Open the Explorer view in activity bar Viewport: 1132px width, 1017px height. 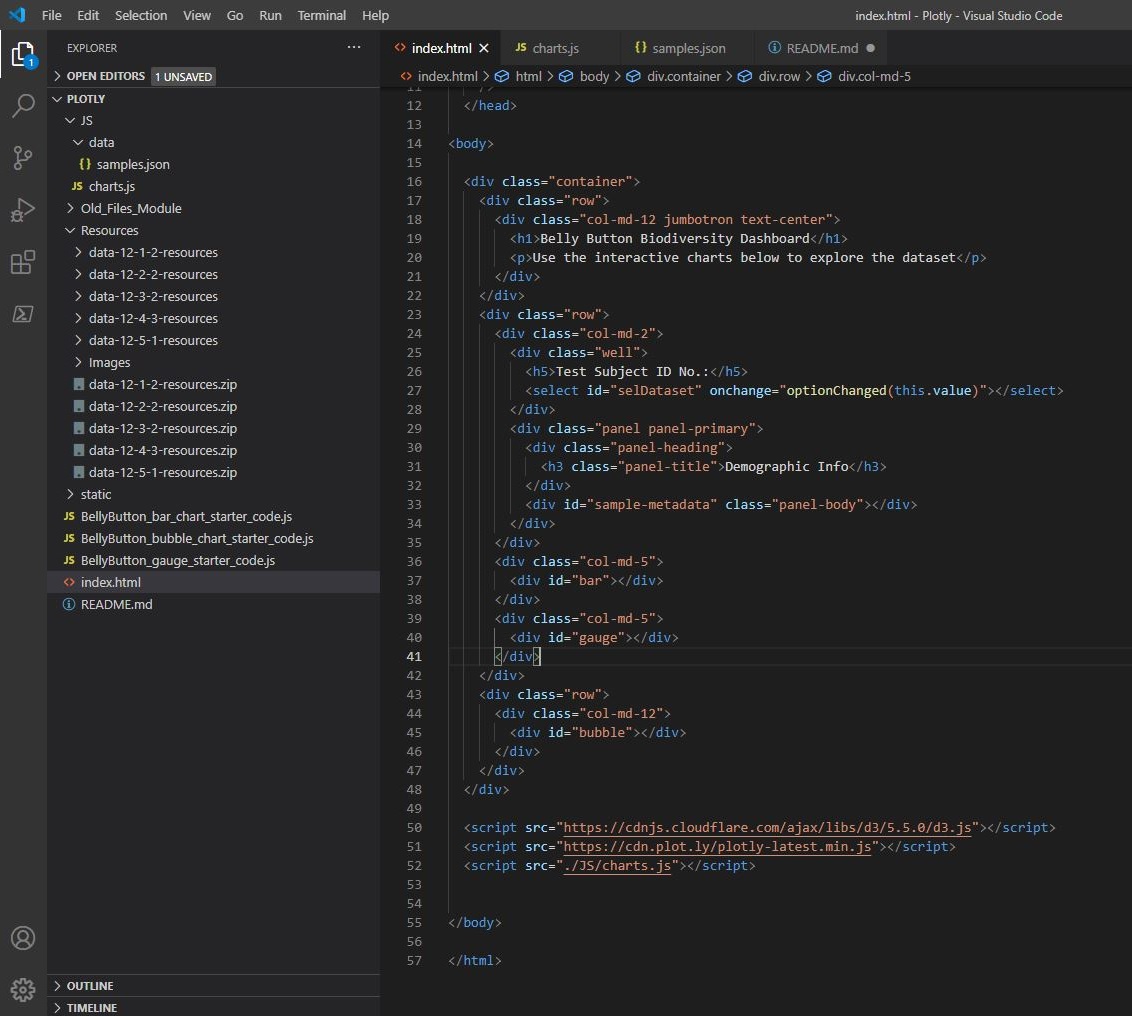coord(23,54)
